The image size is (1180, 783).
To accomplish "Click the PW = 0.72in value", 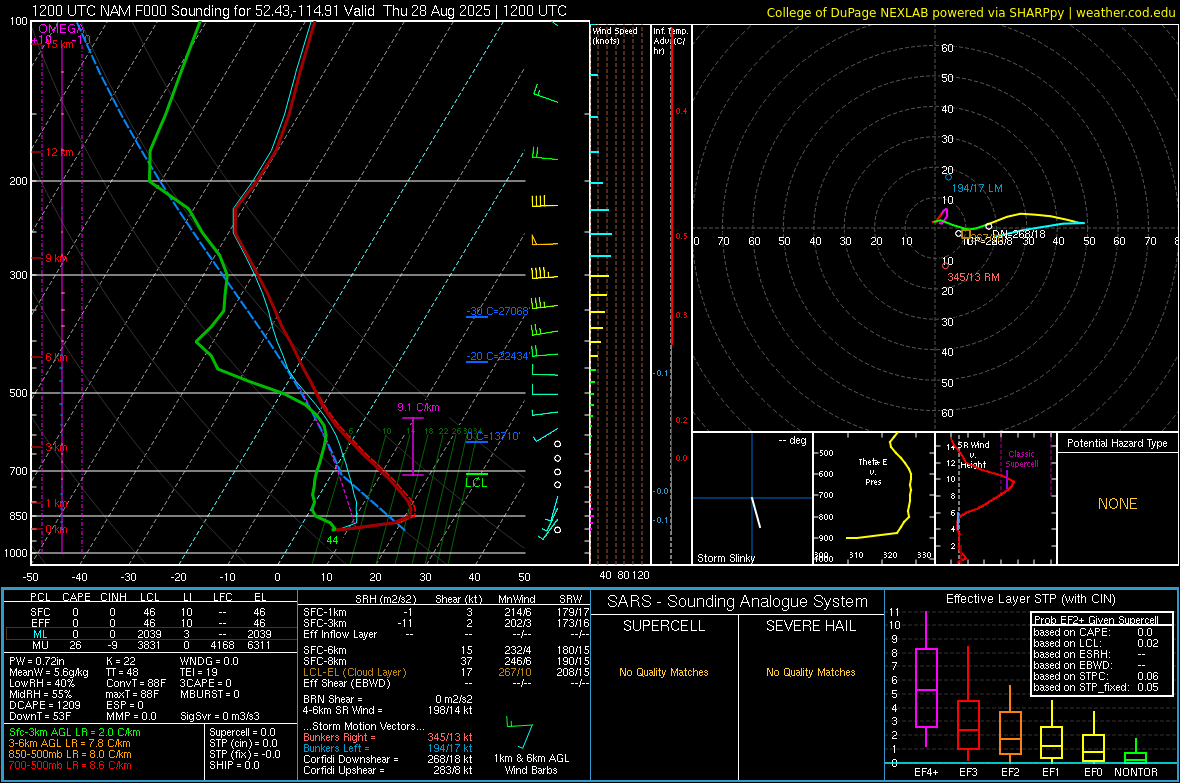I will point(37,661).
